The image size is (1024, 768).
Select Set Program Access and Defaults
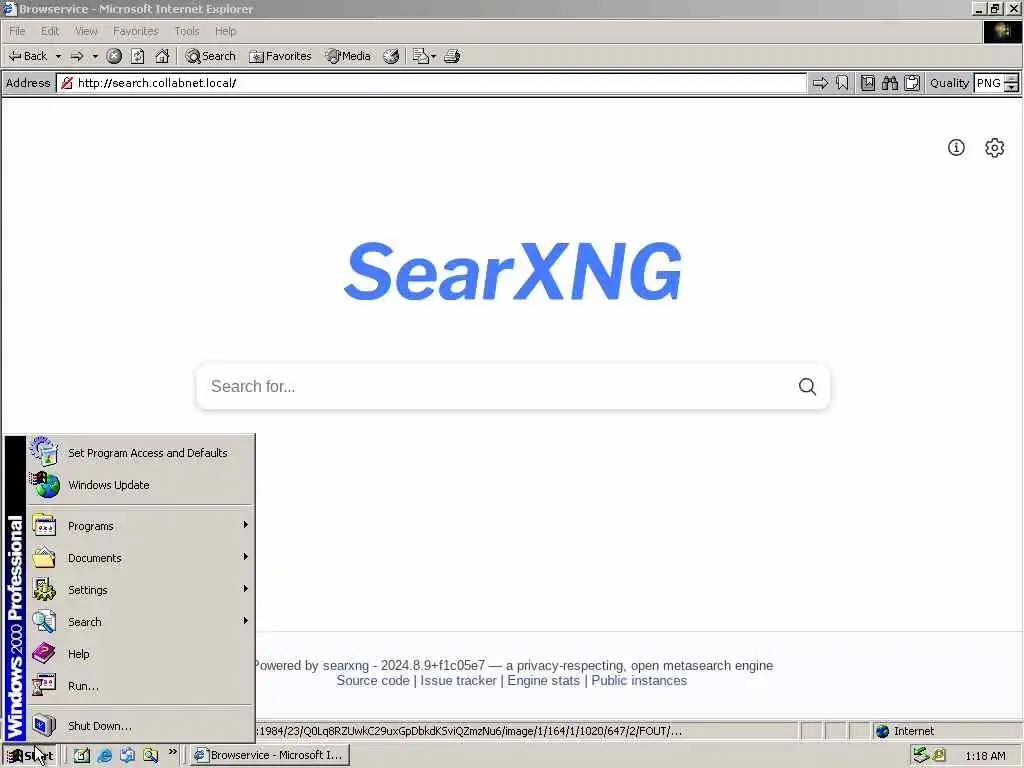[140, 453]
